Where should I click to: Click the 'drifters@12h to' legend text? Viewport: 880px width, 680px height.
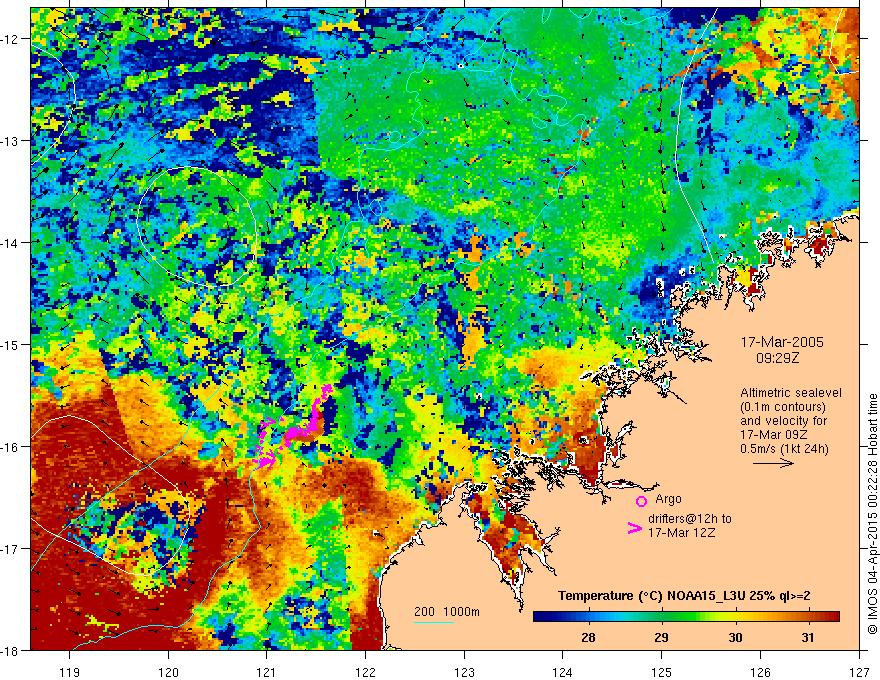click(690, 519)
